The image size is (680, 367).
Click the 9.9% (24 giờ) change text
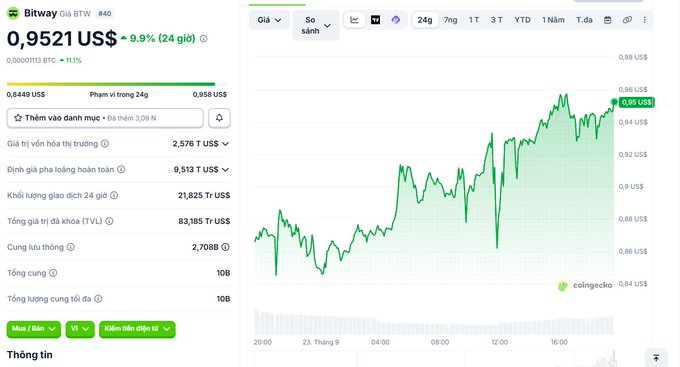coord(162,39)
